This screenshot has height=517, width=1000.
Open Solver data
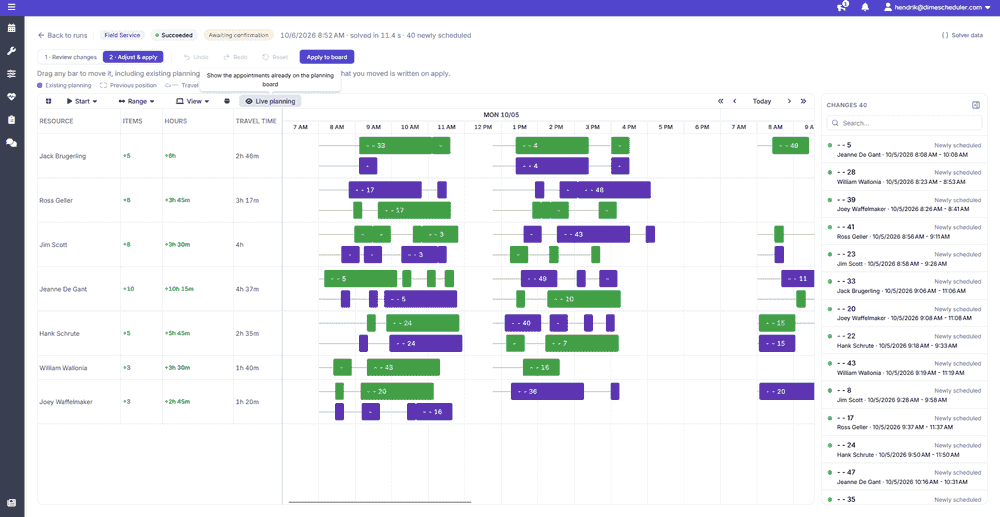tap(962, 35)
